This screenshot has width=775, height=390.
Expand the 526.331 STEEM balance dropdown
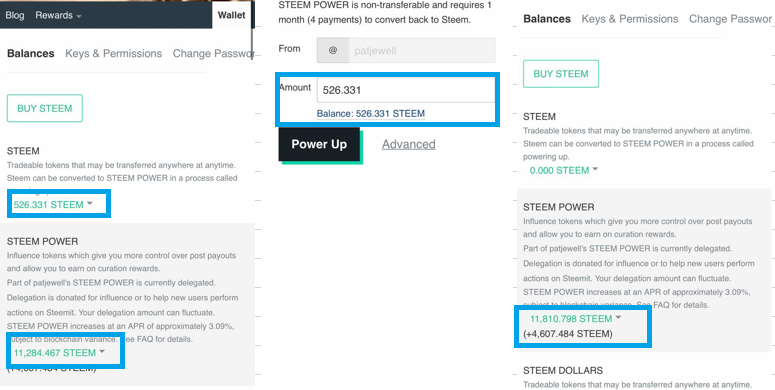coord(53,204)
